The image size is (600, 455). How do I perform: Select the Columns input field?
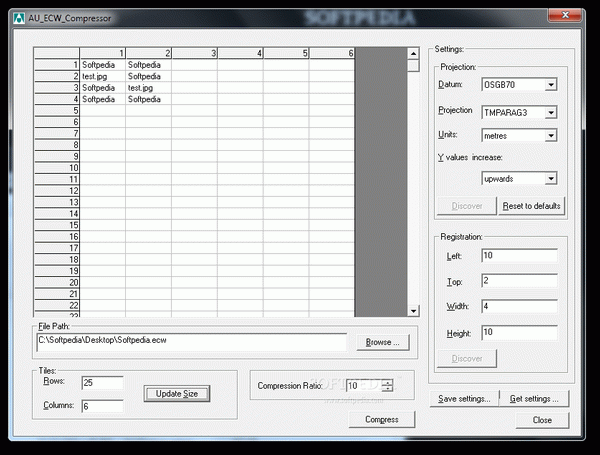(x=102, y=406)
